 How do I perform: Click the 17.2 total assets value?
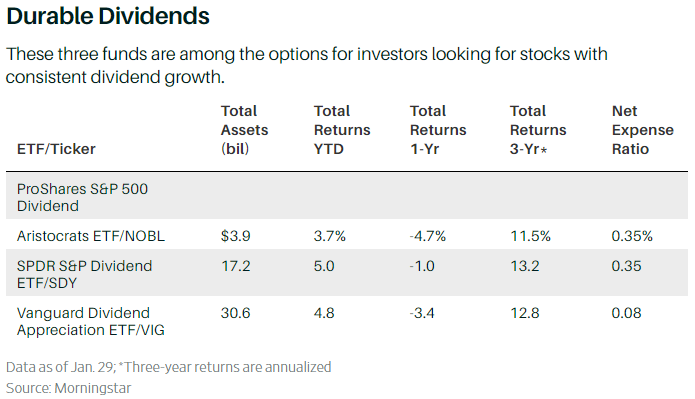pyautogui.click(x=235, y=266)
